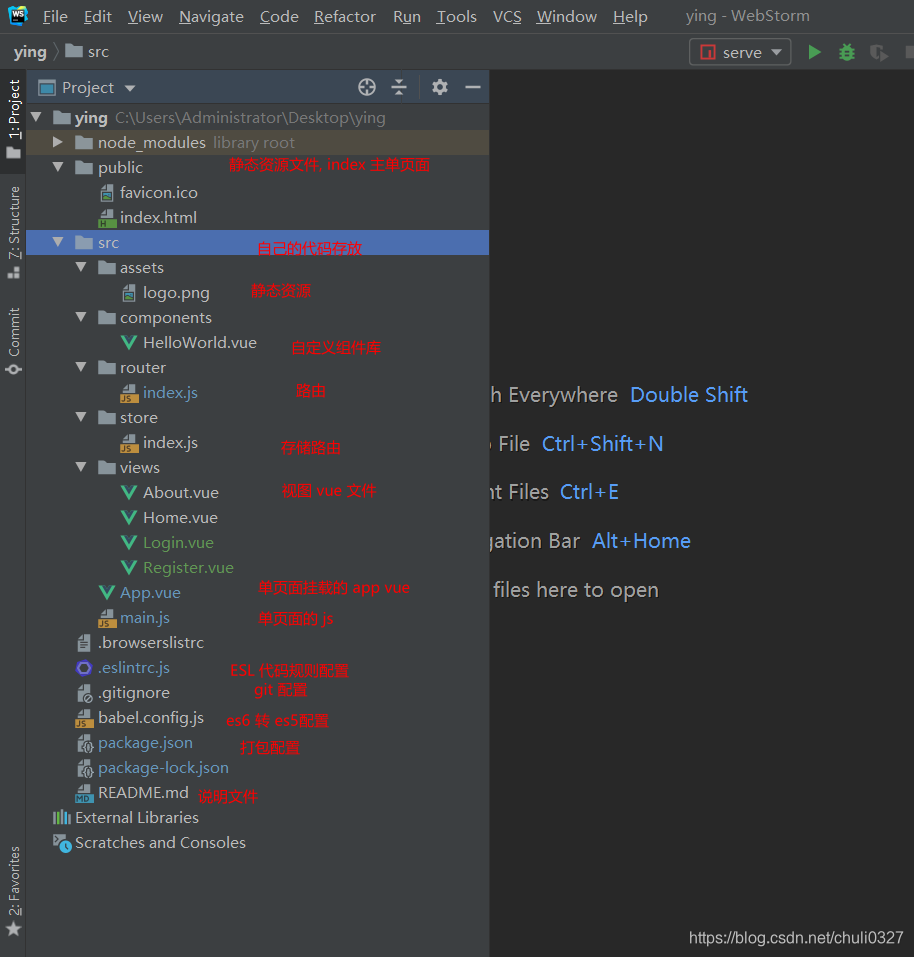Open the Window menu
The height and width of the screenshot is (957, 914).
[x=566, y=16]
